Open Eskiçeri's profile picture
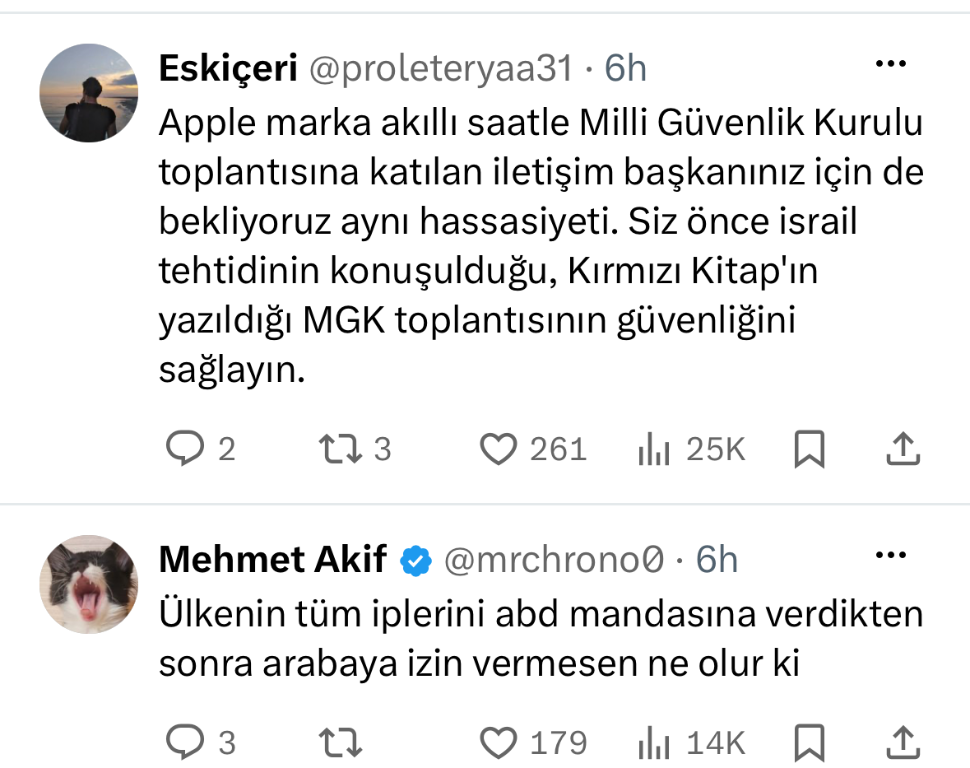The height and width of the screenshot is (768, 970). tap(88, 93)
